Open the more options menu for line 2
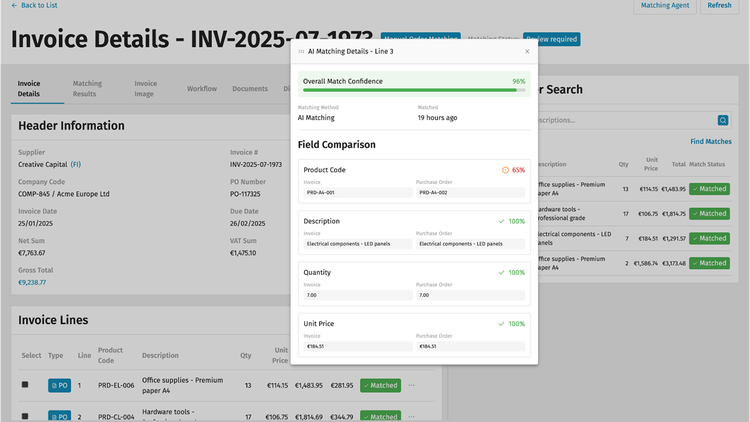Viewport: 750px width, 422px height. [x=411, y=417]
